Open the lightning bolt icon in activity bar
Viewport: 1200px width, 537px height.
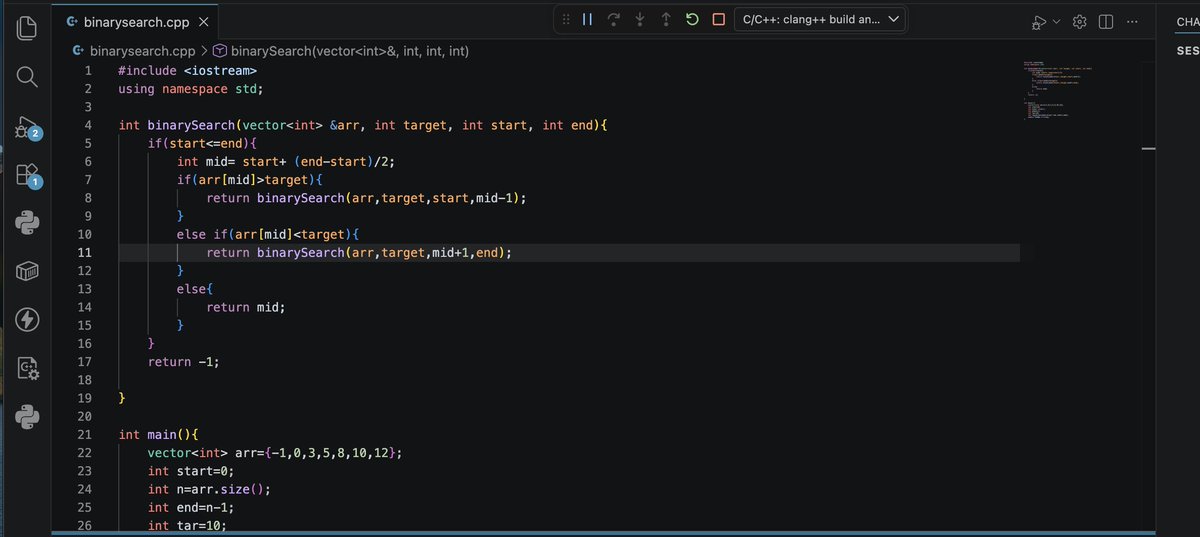[28, 319]
